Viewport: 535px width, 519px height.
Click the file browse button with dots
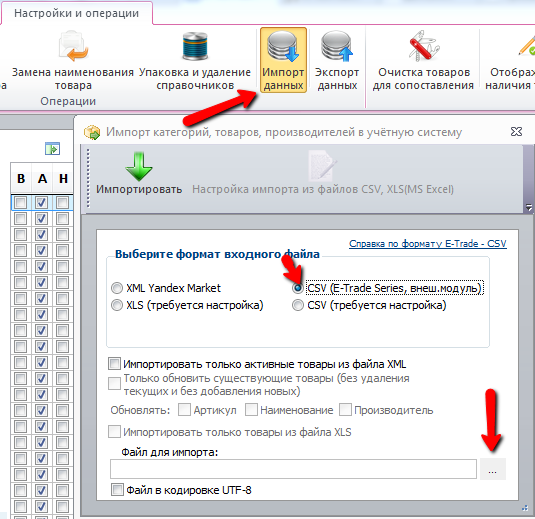click(x=493, y=469)
